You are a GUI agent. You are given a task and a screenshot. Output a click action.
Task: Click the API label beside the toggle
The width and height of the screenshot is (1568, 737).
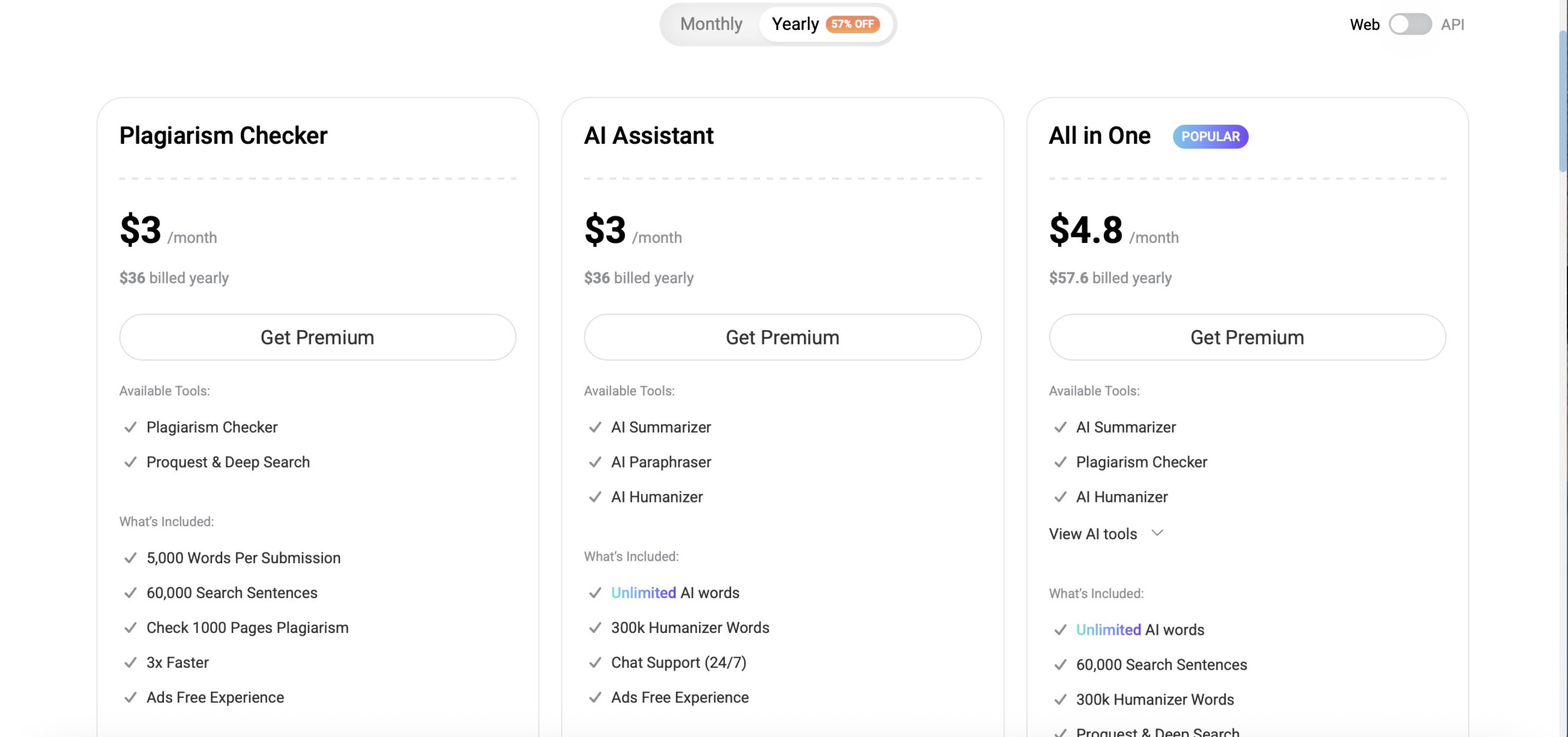(x=1452, y=24)
